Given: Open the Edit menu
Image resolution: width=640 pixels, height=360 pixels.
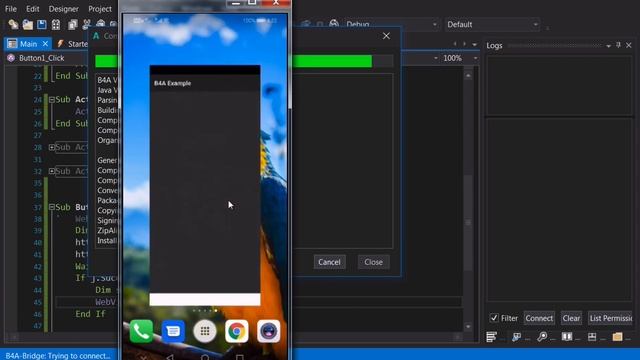Looking at the screenshot, I should pos(33,9).
